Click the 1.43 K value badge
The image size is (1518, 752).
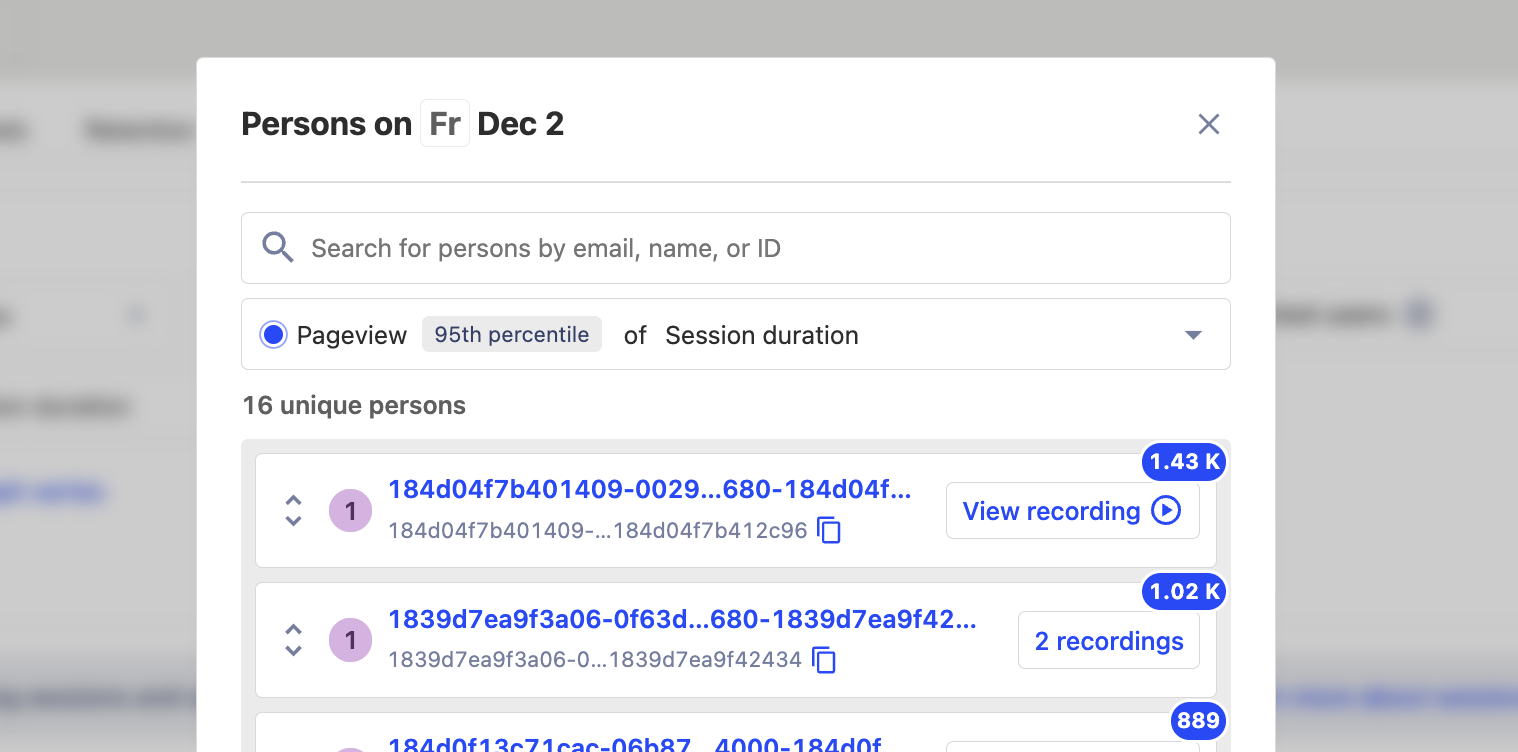click(x=1185, y=462)
